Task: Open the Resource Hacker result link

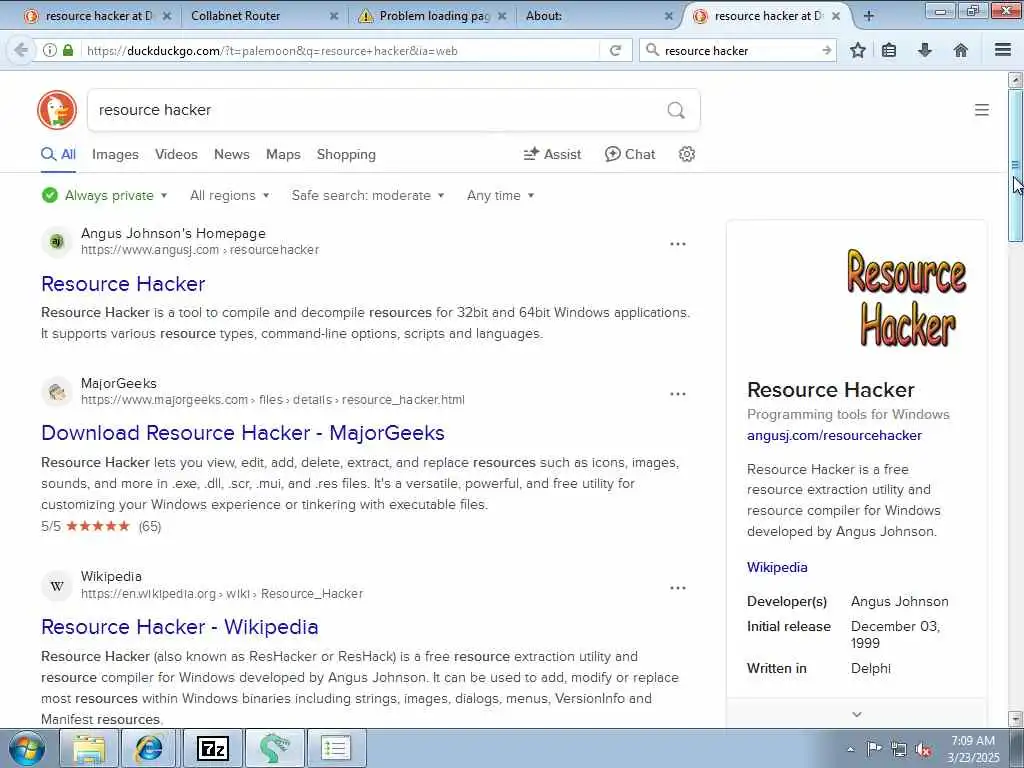Action: coord(123,284)
